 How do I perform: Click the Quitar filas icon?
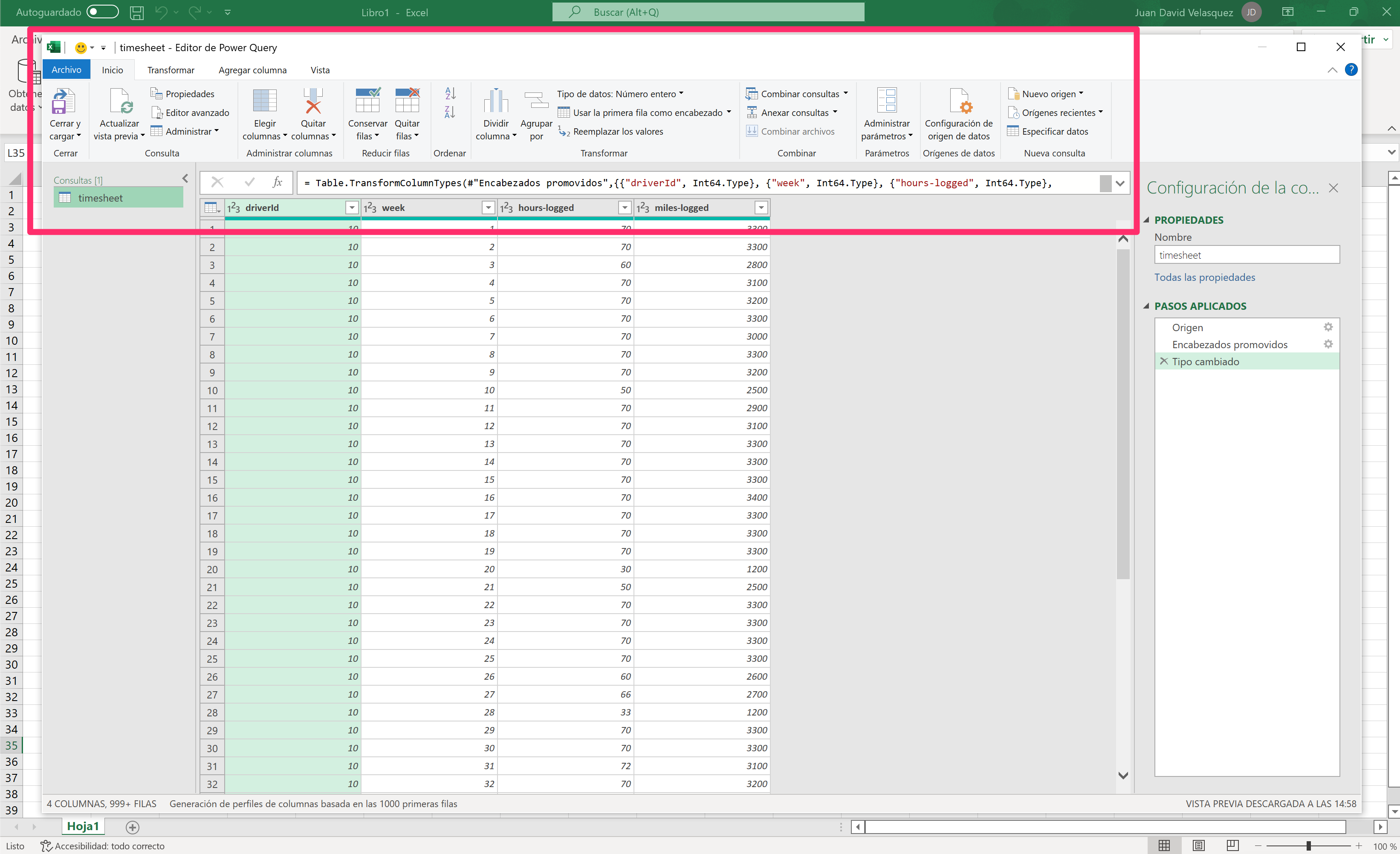pos(407,101)
